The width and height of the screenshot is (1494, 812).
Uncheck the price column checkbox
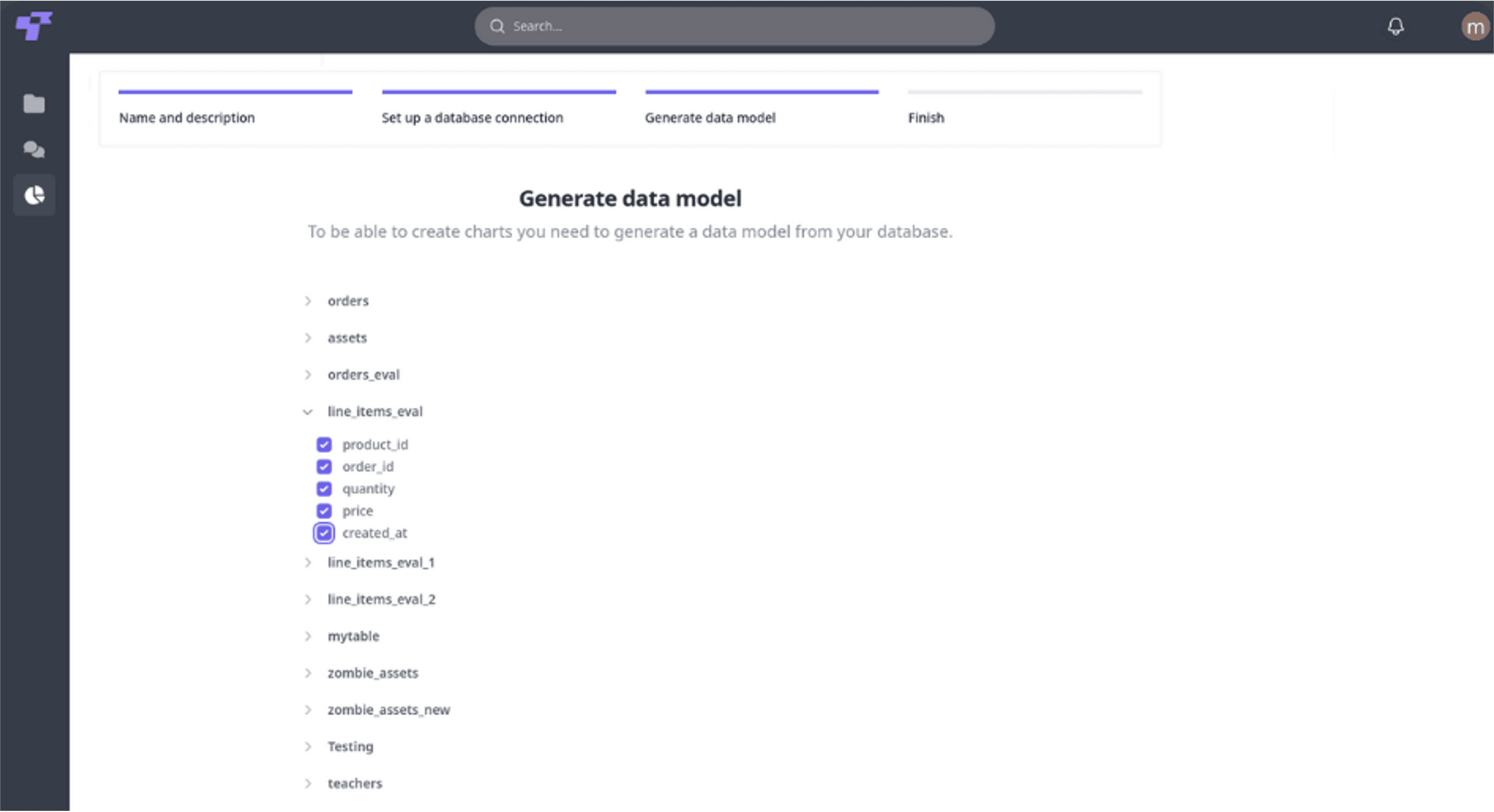point(324,511)
